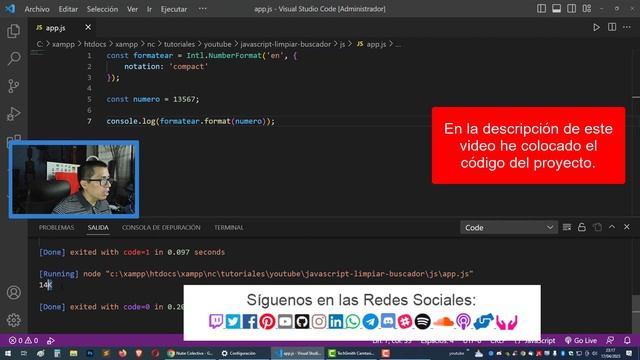
Task: Open the output log in editor icon
Action: pyautogui.click(x=598, y=227)
